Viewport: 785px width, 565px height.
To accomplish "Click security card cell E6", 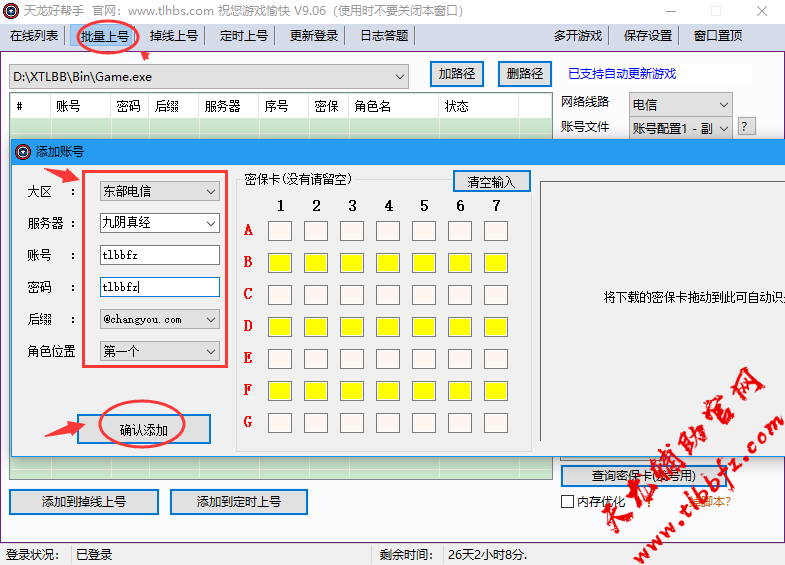I will (460, 359).
